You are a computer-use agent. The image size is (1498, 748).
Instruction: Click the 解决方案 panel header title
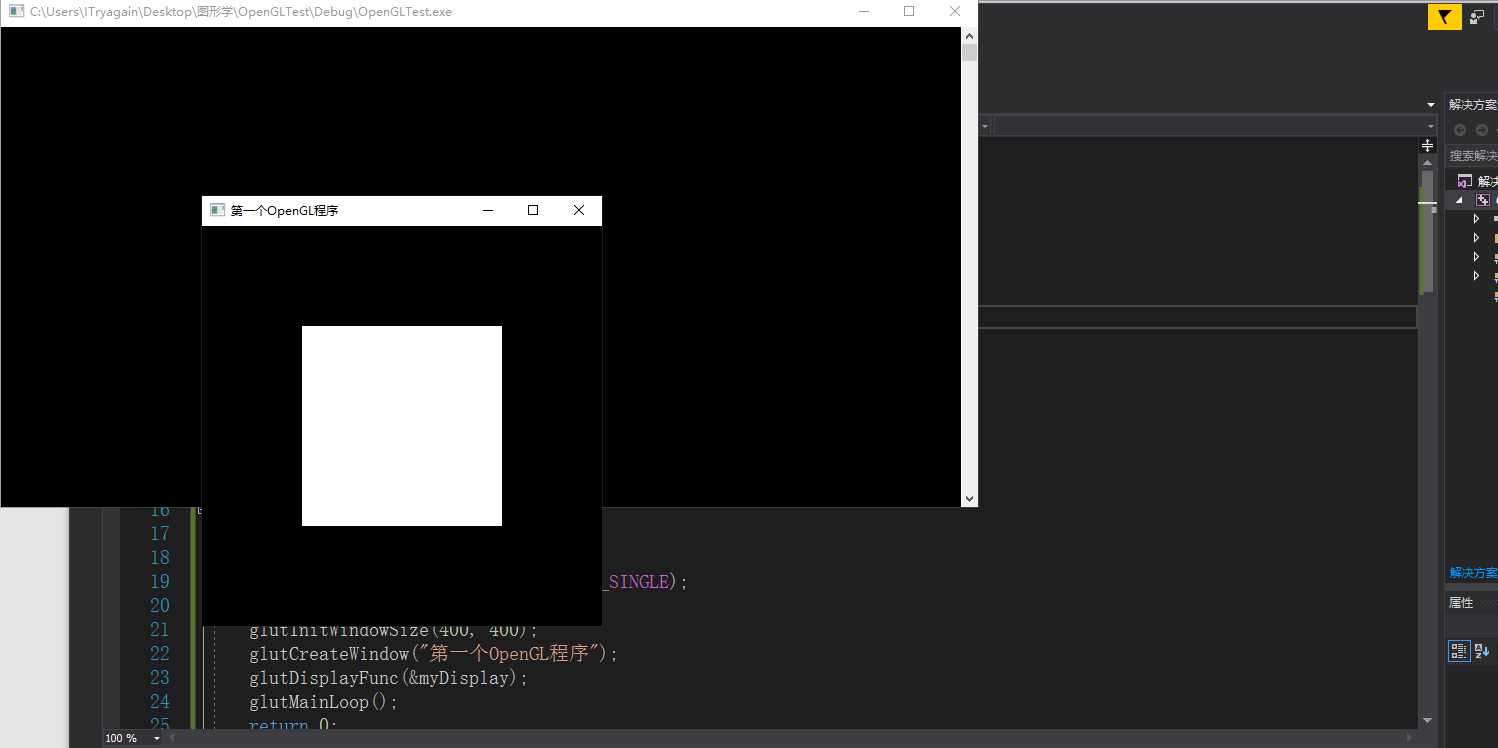[1473, 105]
